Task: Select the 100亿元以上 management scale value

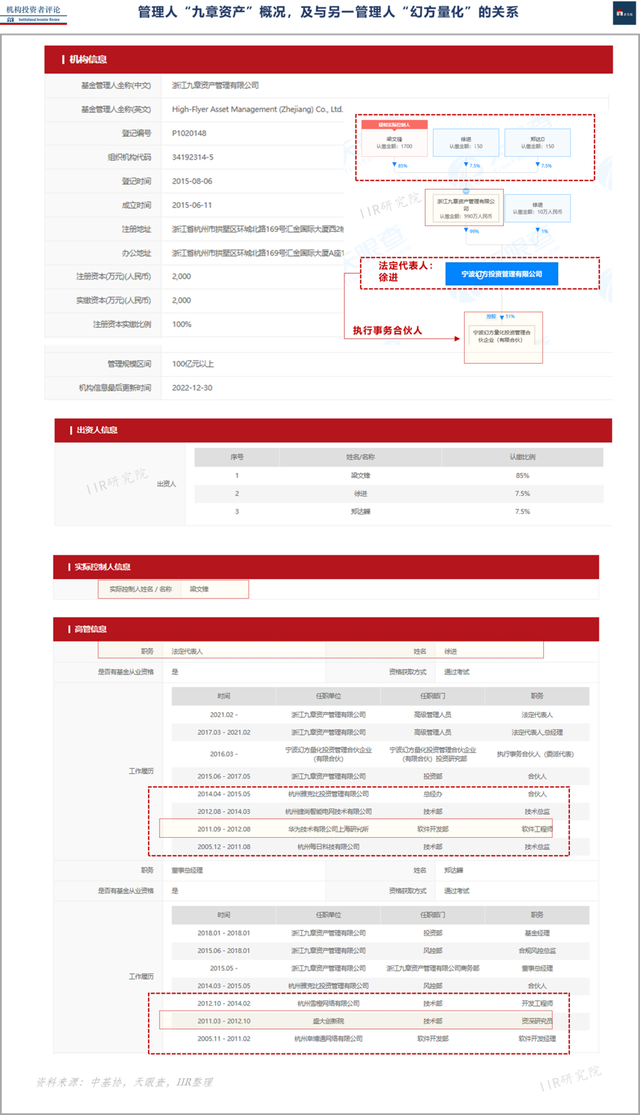Action: point(193,364)
